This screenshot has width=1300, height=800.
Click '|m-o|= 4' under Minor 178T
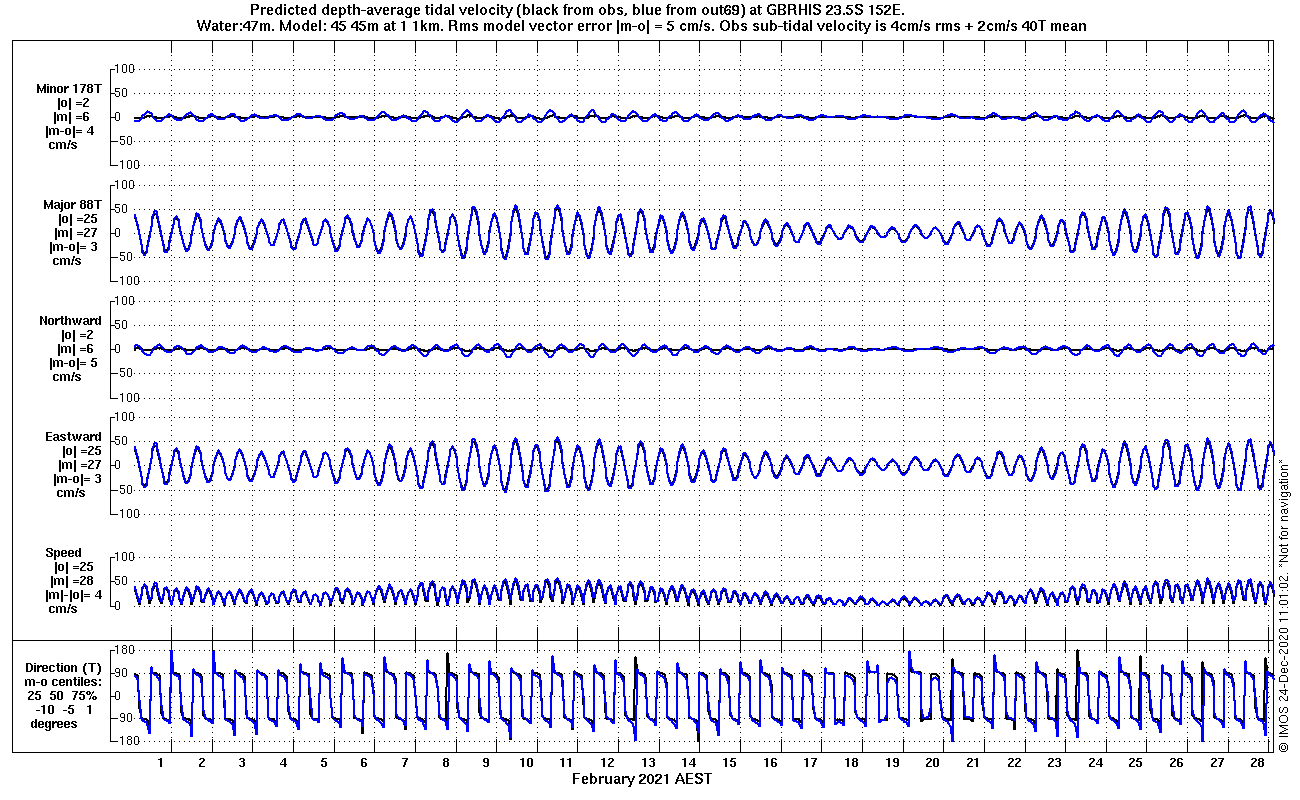point(70,131)
